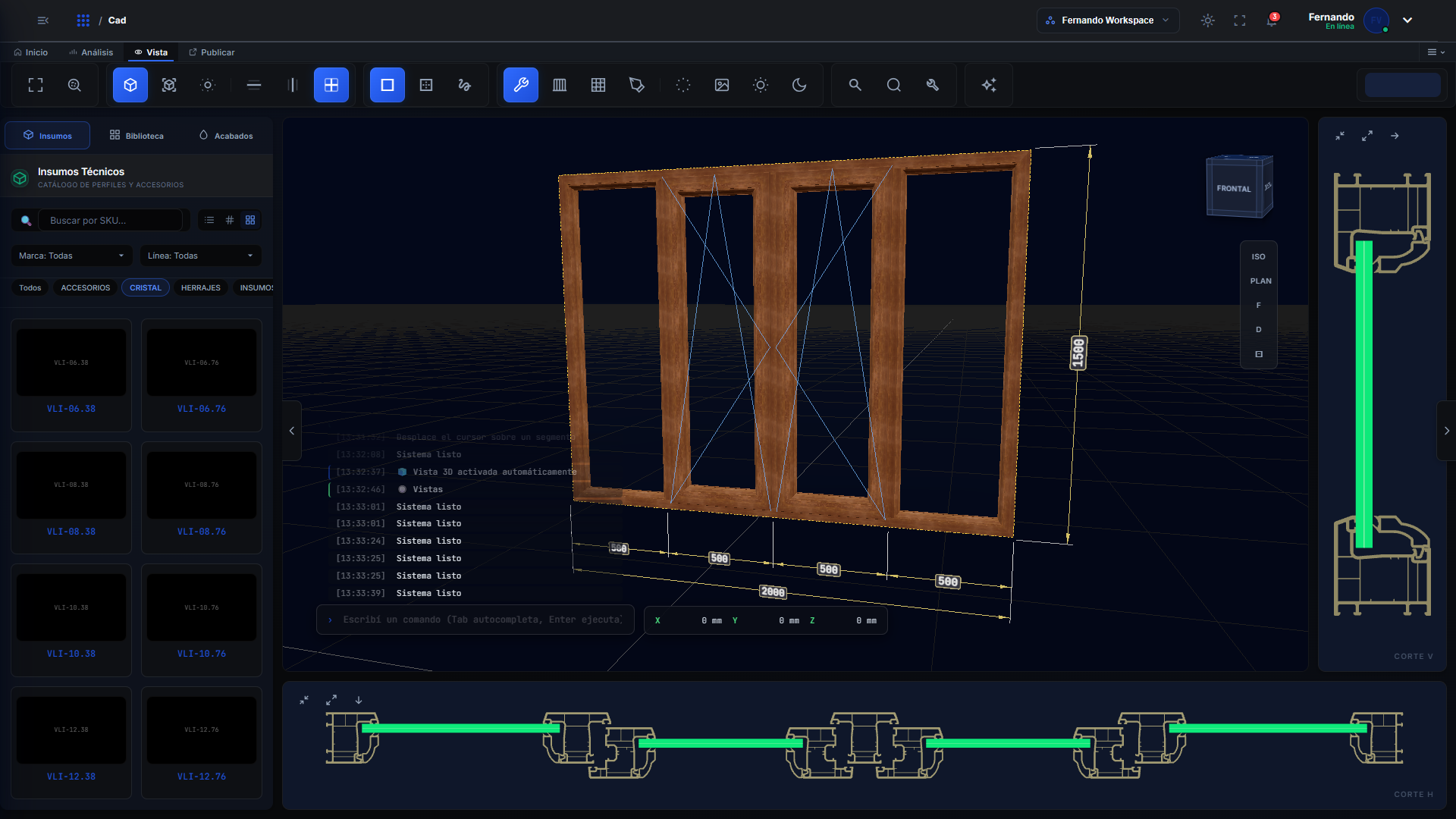Click the vertical lines section icon

point(293,85)
